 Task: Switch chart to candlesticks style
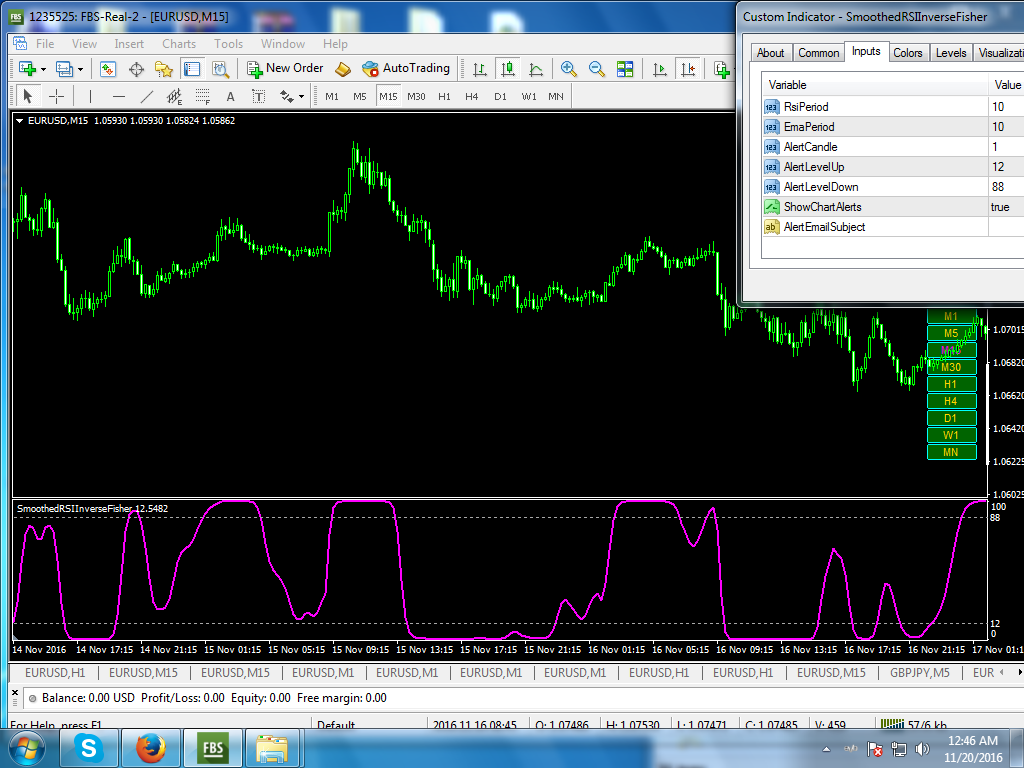coord(507,69)
